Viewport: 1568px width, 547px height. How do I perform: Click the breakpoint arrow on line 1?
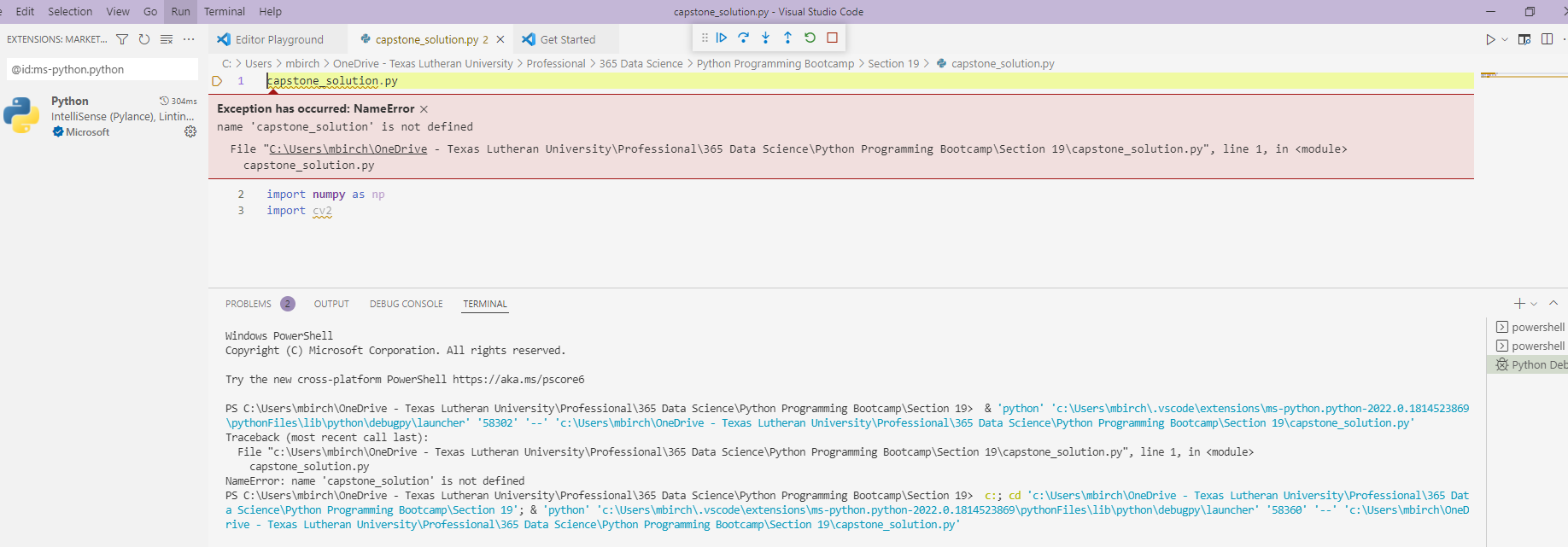[x=217, y=81]
